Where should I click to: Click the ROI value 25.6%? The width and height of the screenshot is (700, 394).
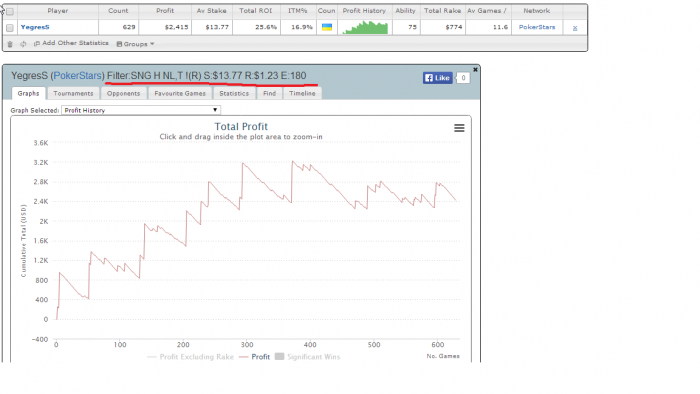266,27
